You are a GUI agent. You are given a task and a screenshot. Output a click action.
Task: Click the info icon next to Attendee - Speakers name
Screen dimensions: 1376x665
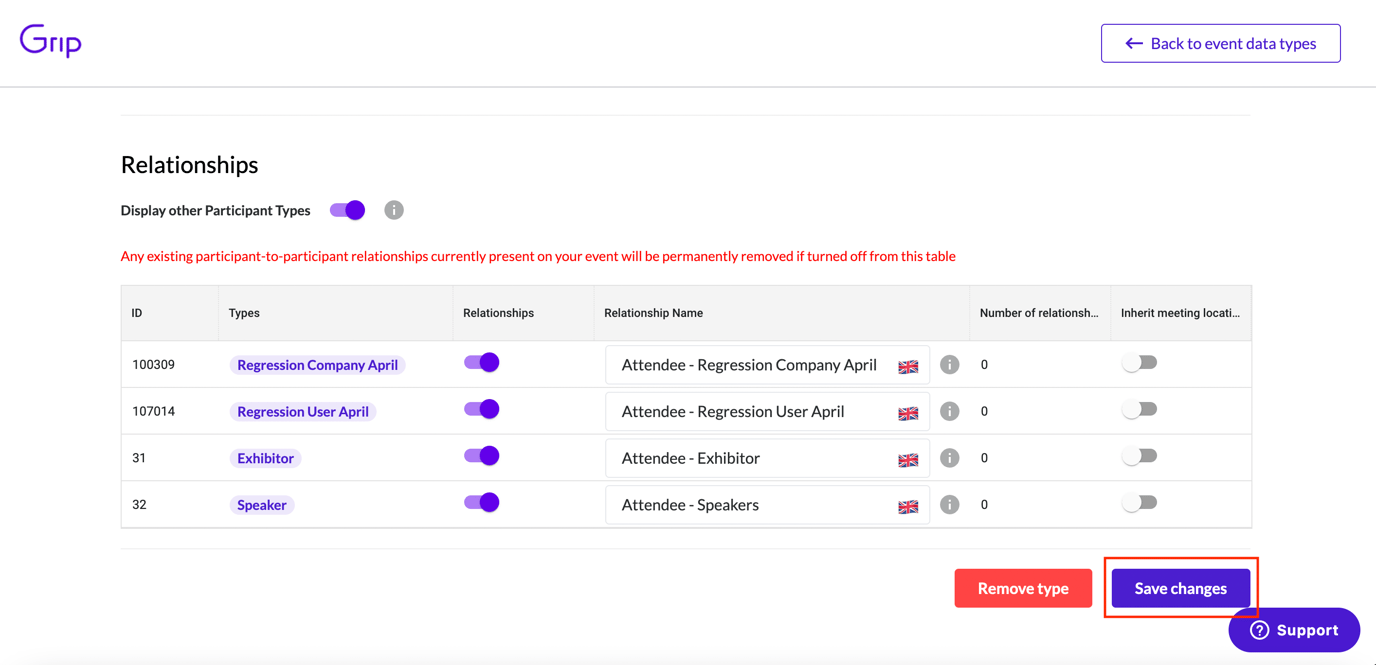949,504
